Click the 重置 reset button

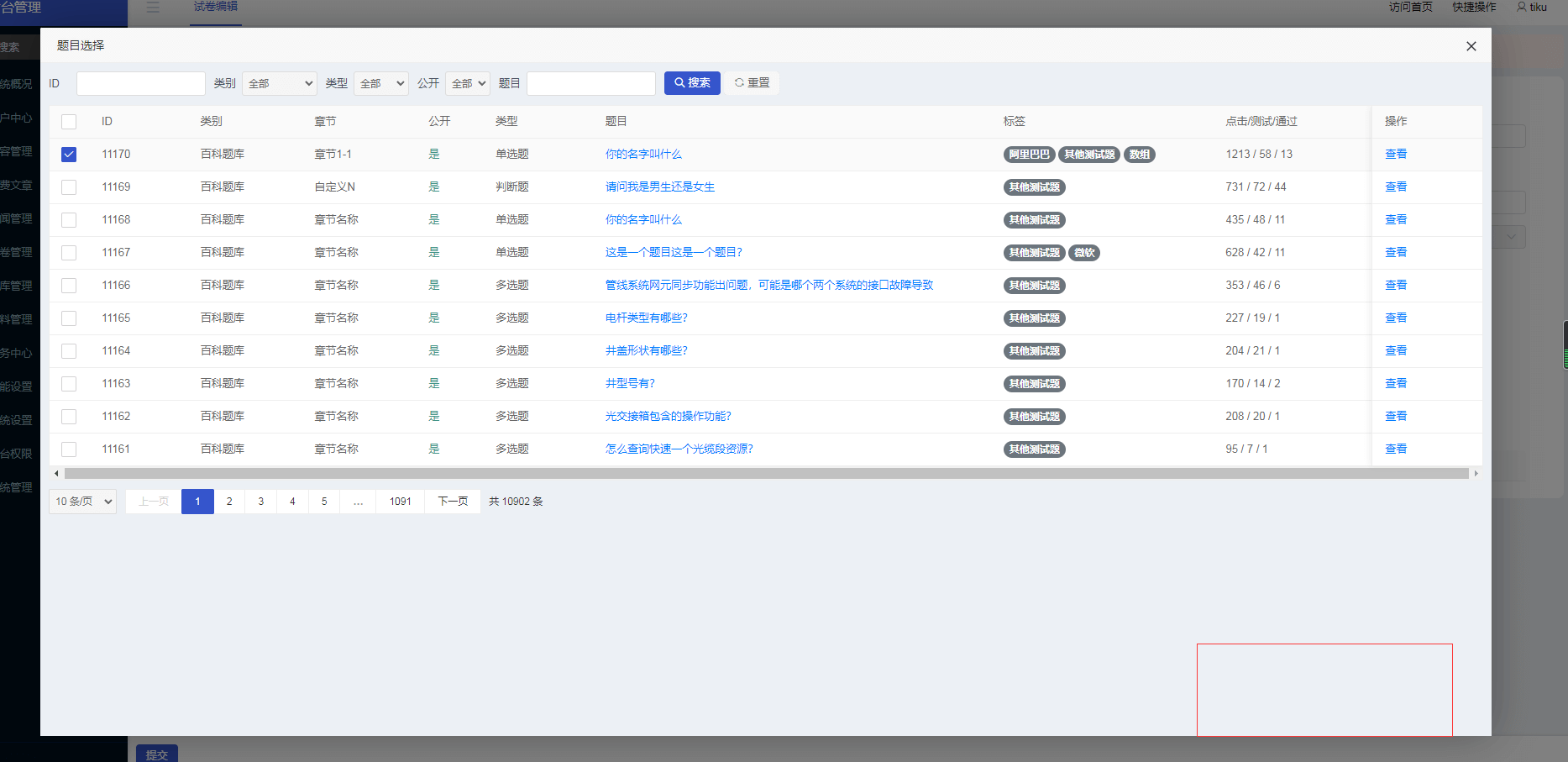click(752, 83)
